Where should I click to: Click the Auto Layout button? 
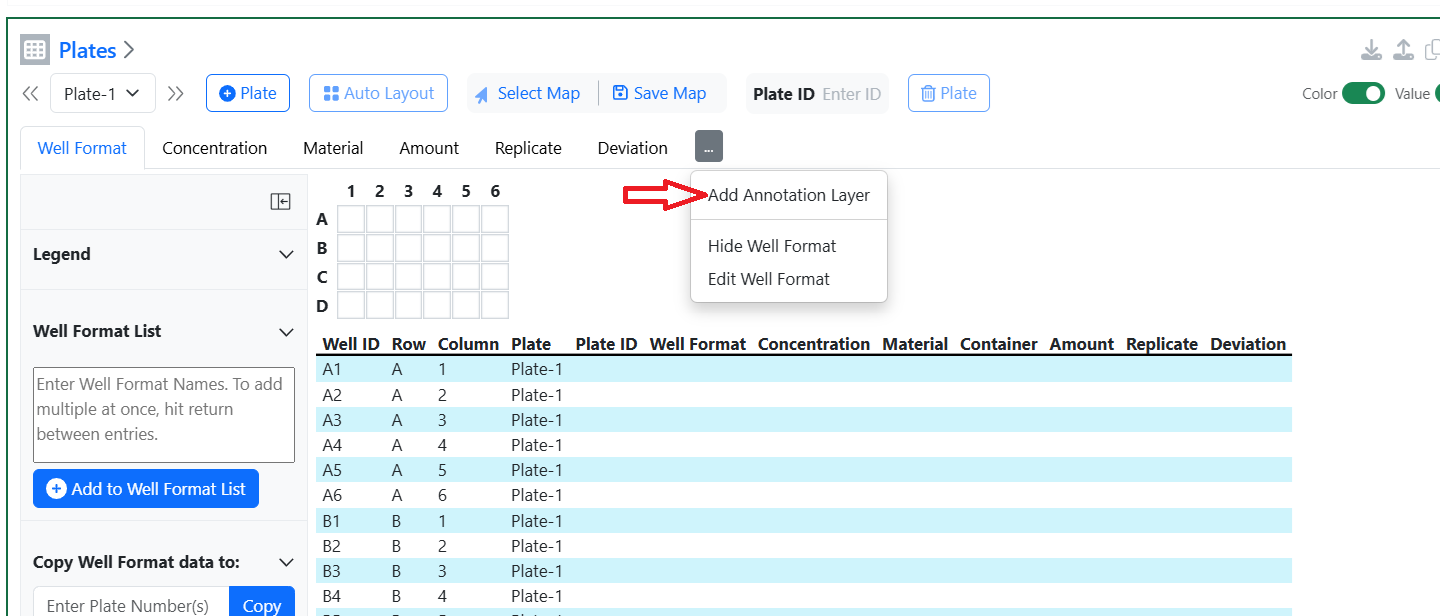point(378,93)
